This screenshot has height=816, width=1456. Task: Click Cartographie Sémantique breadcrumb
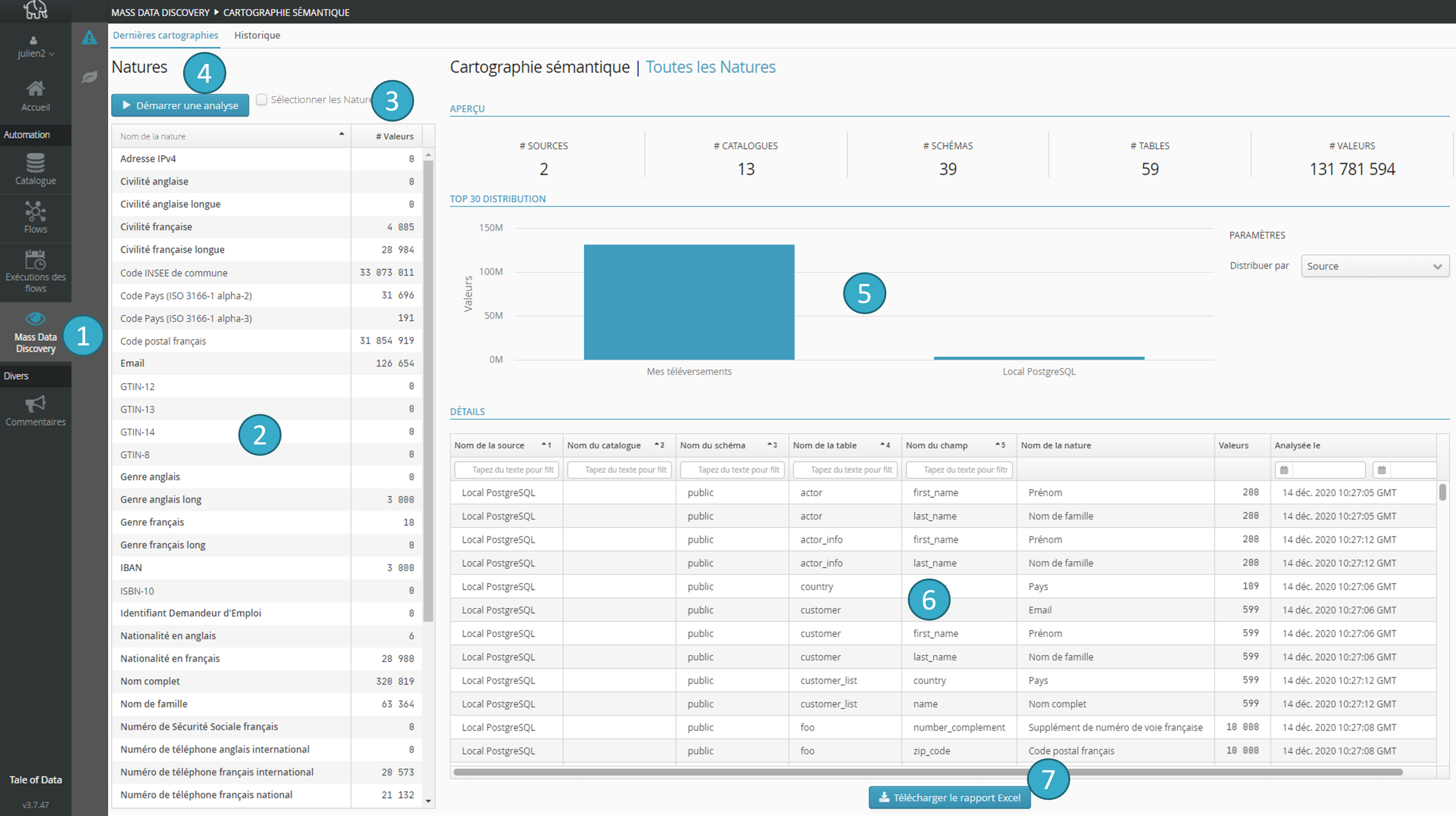coord(286,12)
